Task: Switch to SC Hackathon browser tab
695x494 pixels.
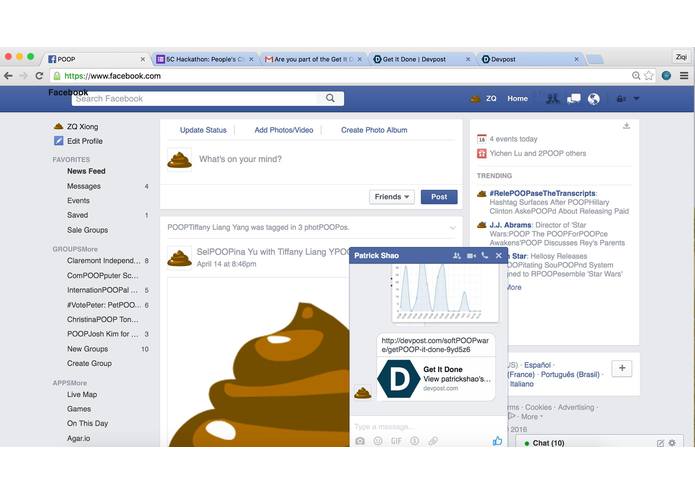Action: (205, 59)
